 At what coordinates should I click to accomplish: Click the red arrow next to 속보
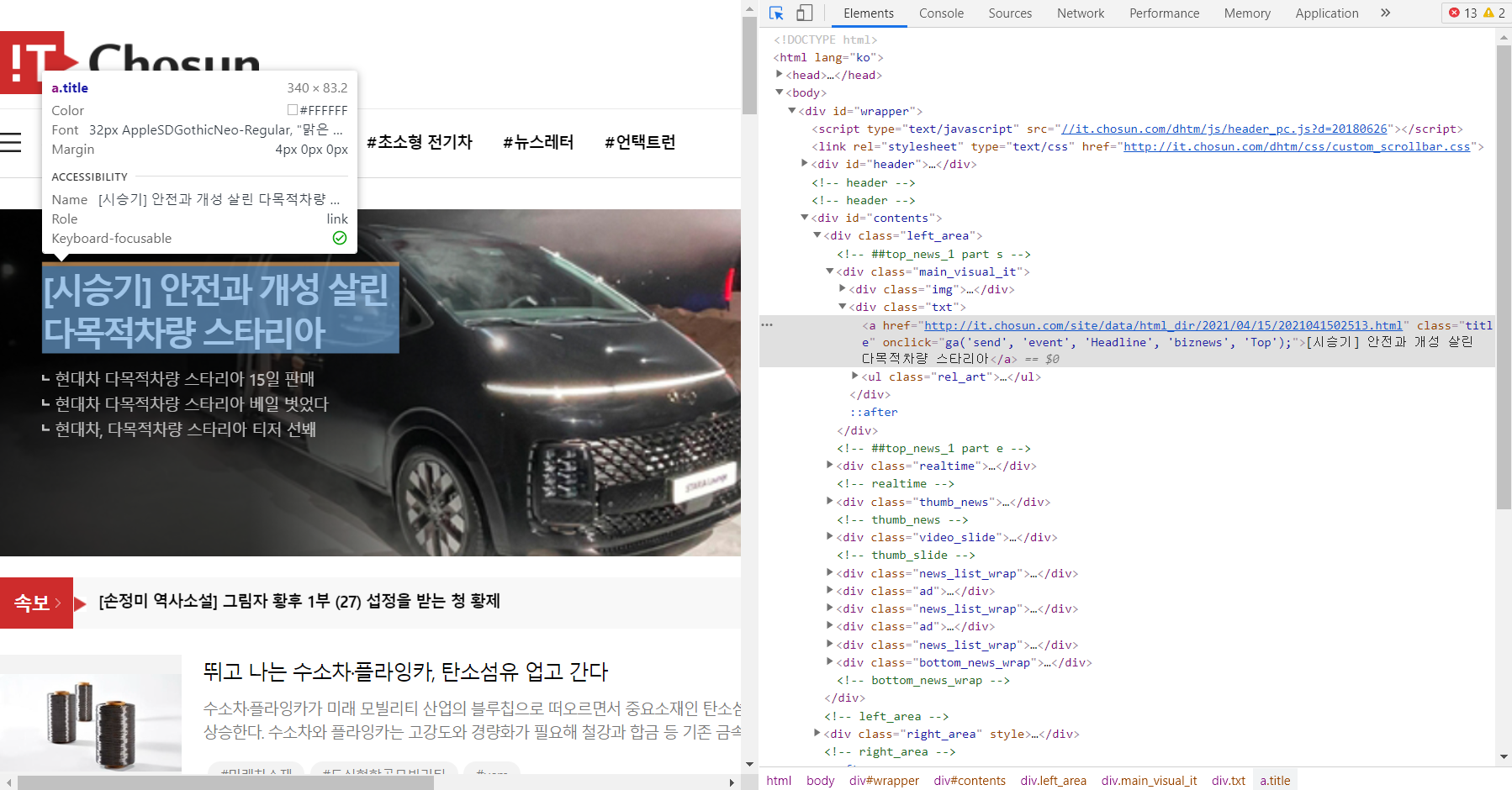click(x=81, y=603)
